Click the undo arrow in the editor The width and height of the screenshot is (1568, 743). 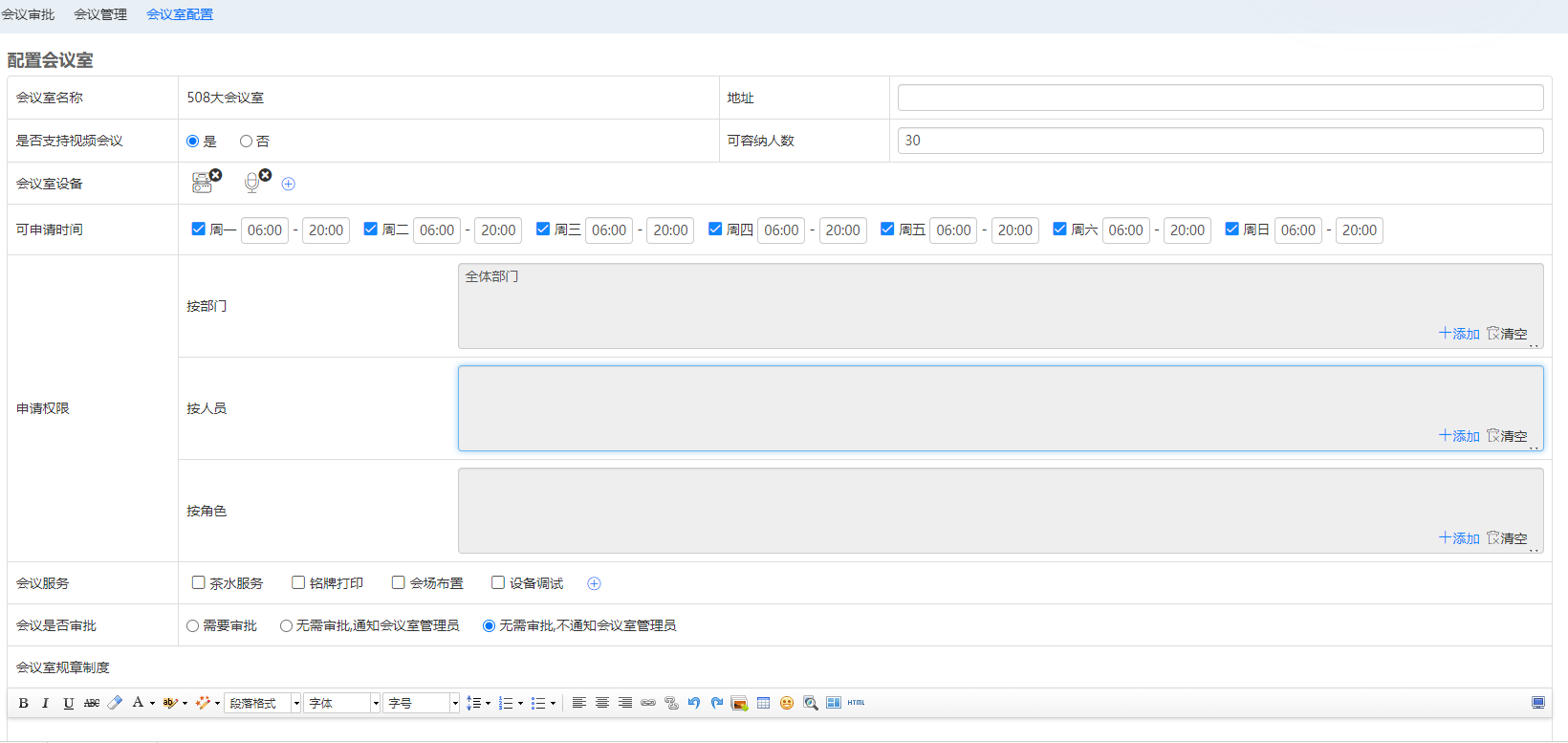(694, 703)
